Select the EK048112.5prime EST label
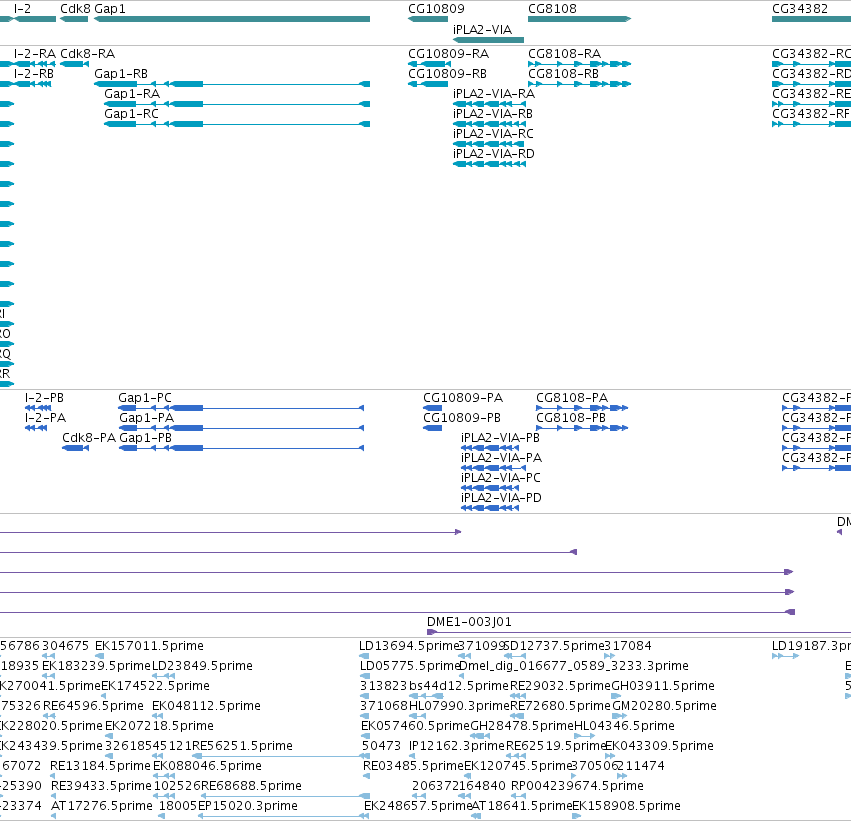The width and height of the screenshot is (851, 821). coord(206,706)
